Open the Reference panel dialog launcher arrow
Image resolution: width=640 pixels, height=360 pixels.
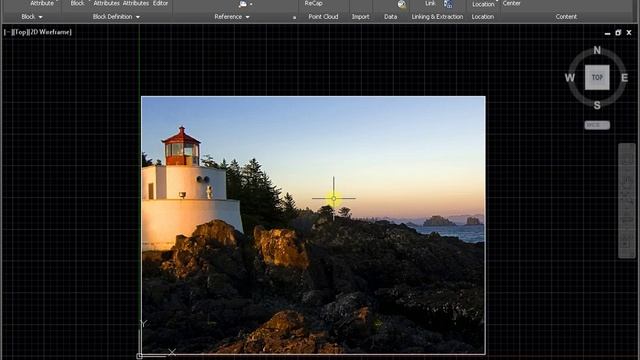tap(294, 18)
